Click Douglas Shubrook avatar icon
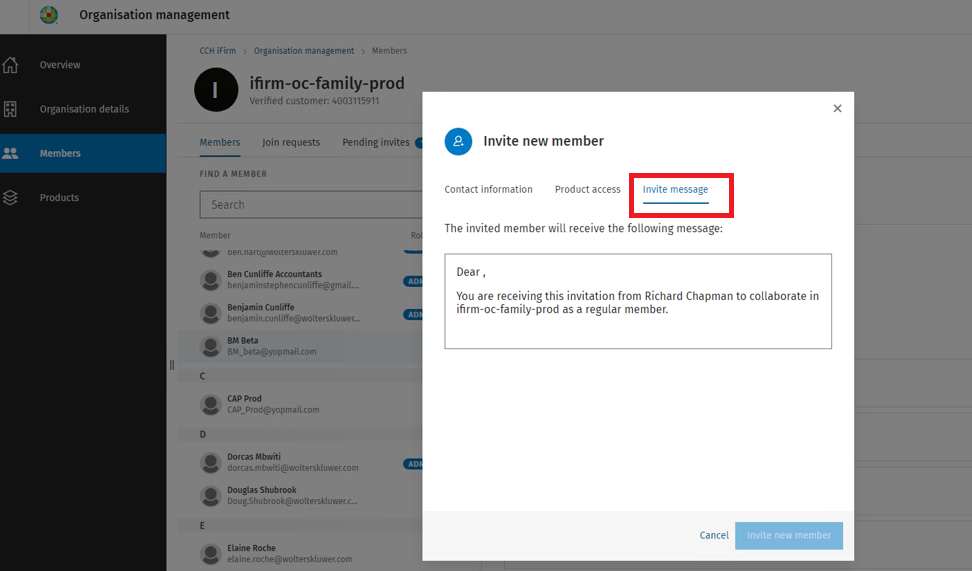972x571 pixels. [x=211, y=495]
